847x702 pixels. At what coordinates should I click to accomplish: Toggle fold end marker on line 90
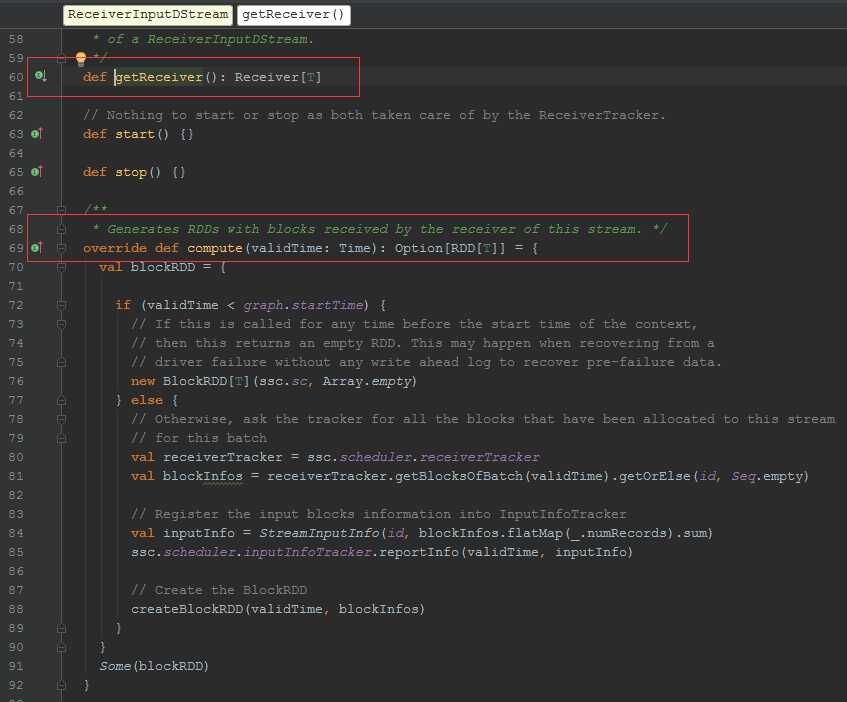(x=61, y=647)
